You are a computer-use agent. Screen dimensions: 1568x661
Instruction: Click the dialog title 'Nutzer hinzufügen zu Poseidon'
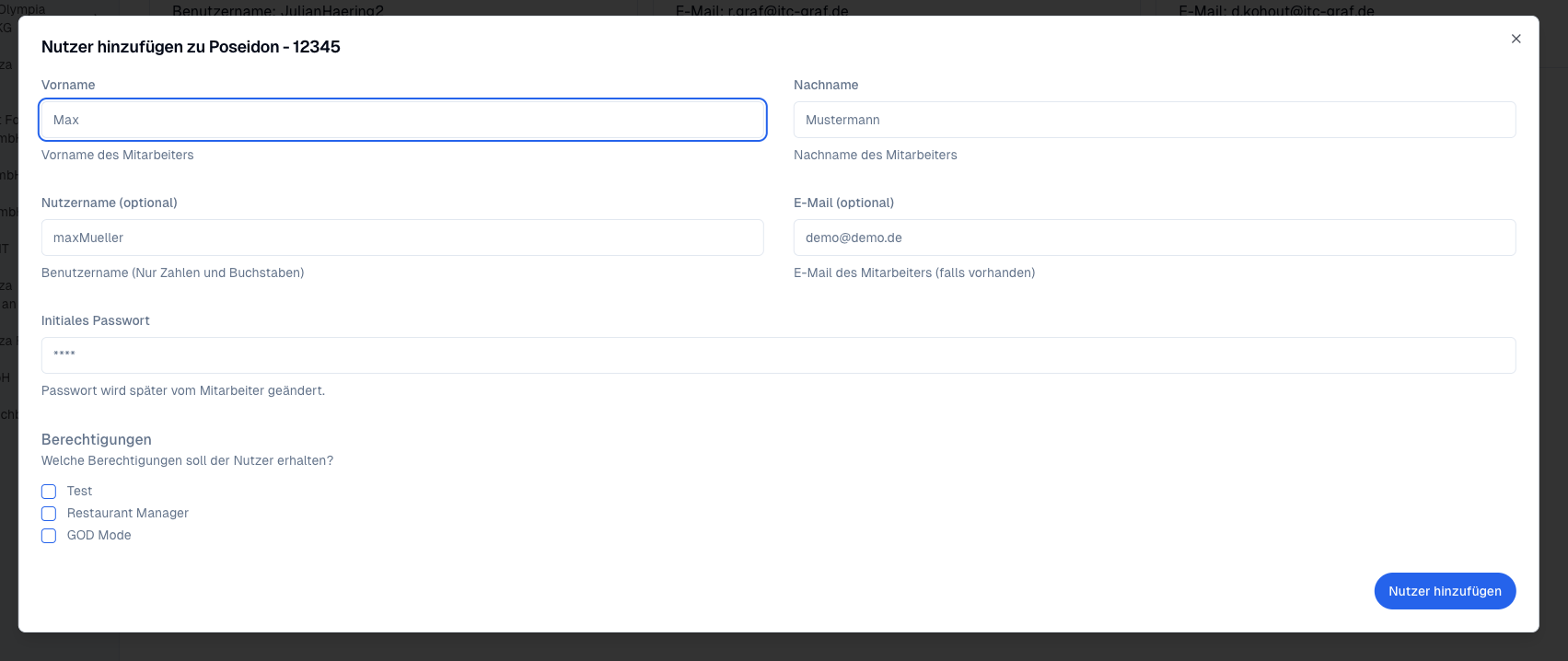191,47
